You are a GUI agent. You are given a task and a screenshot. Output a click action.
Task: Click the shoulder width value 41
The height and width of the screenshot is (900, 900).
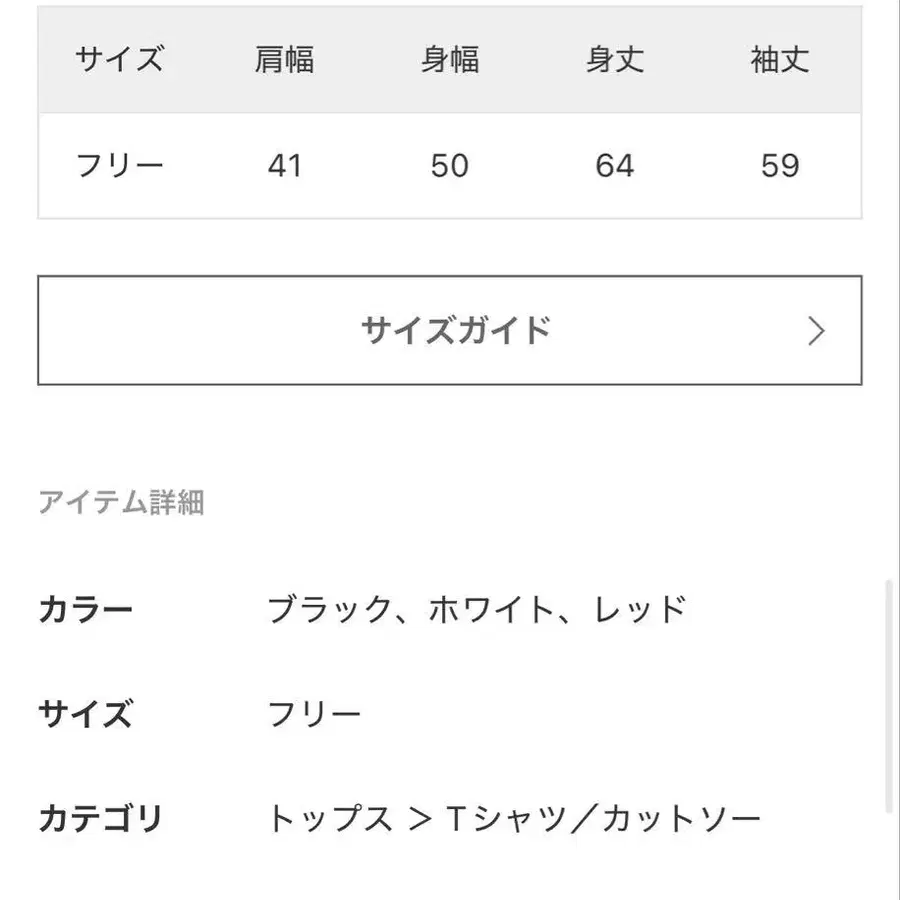click(285, 165)
